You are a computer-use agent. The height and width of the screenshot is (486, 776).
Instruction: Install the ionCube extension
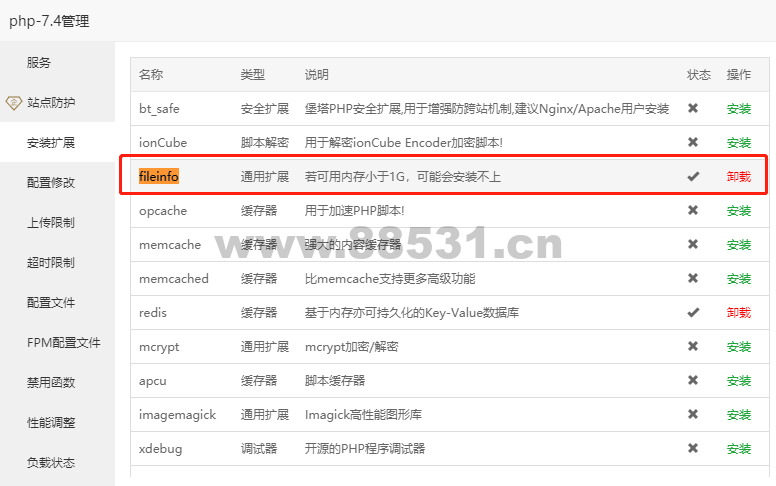[x=739, y=143]
